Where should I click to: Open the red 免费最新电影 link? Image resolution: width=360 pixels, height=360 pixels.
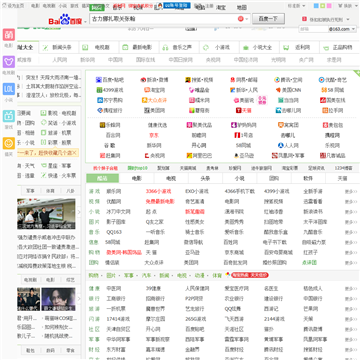(x=160, y=201)
